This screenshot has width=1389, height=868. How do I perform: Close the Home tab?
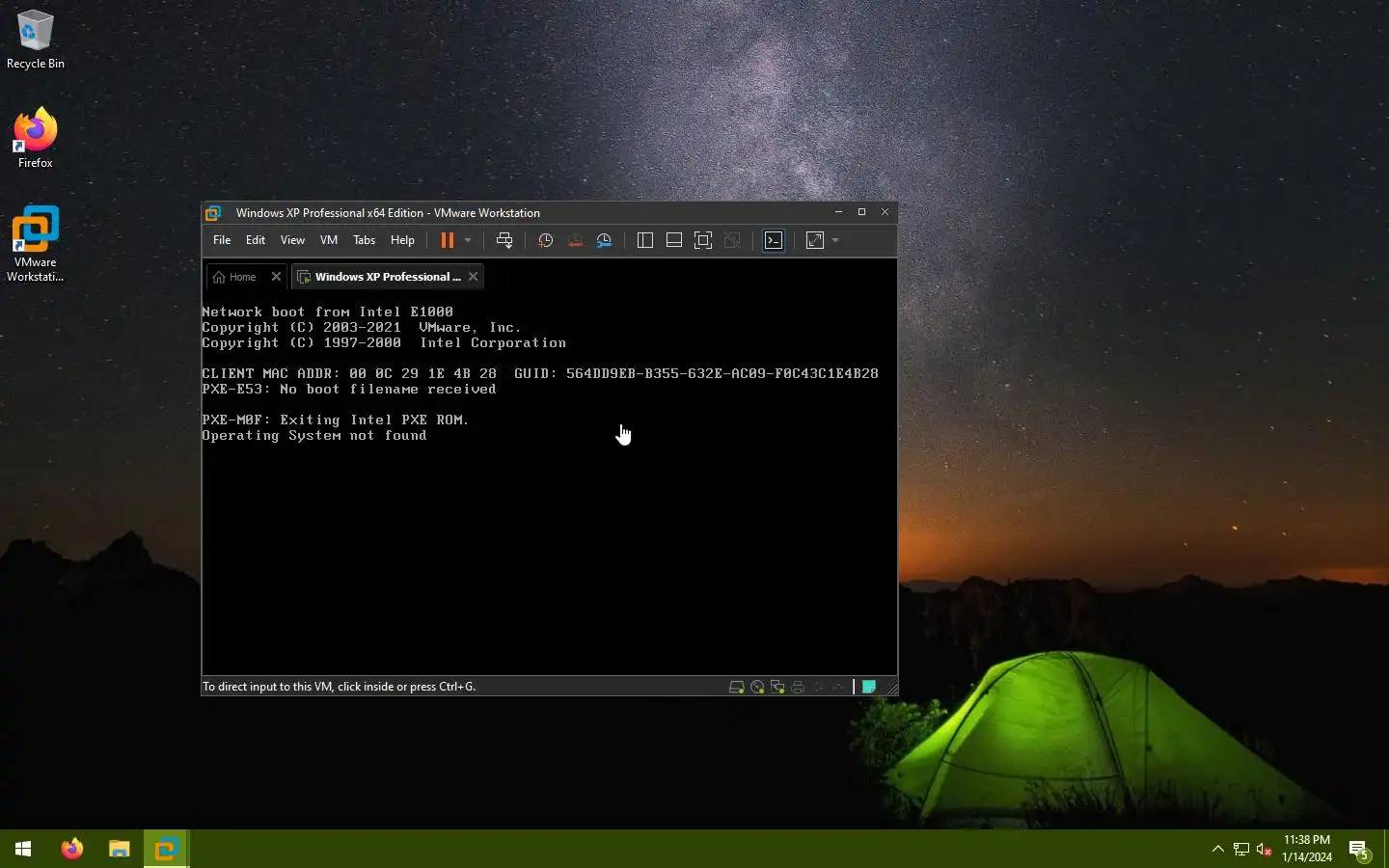click(x=276, y=277)
